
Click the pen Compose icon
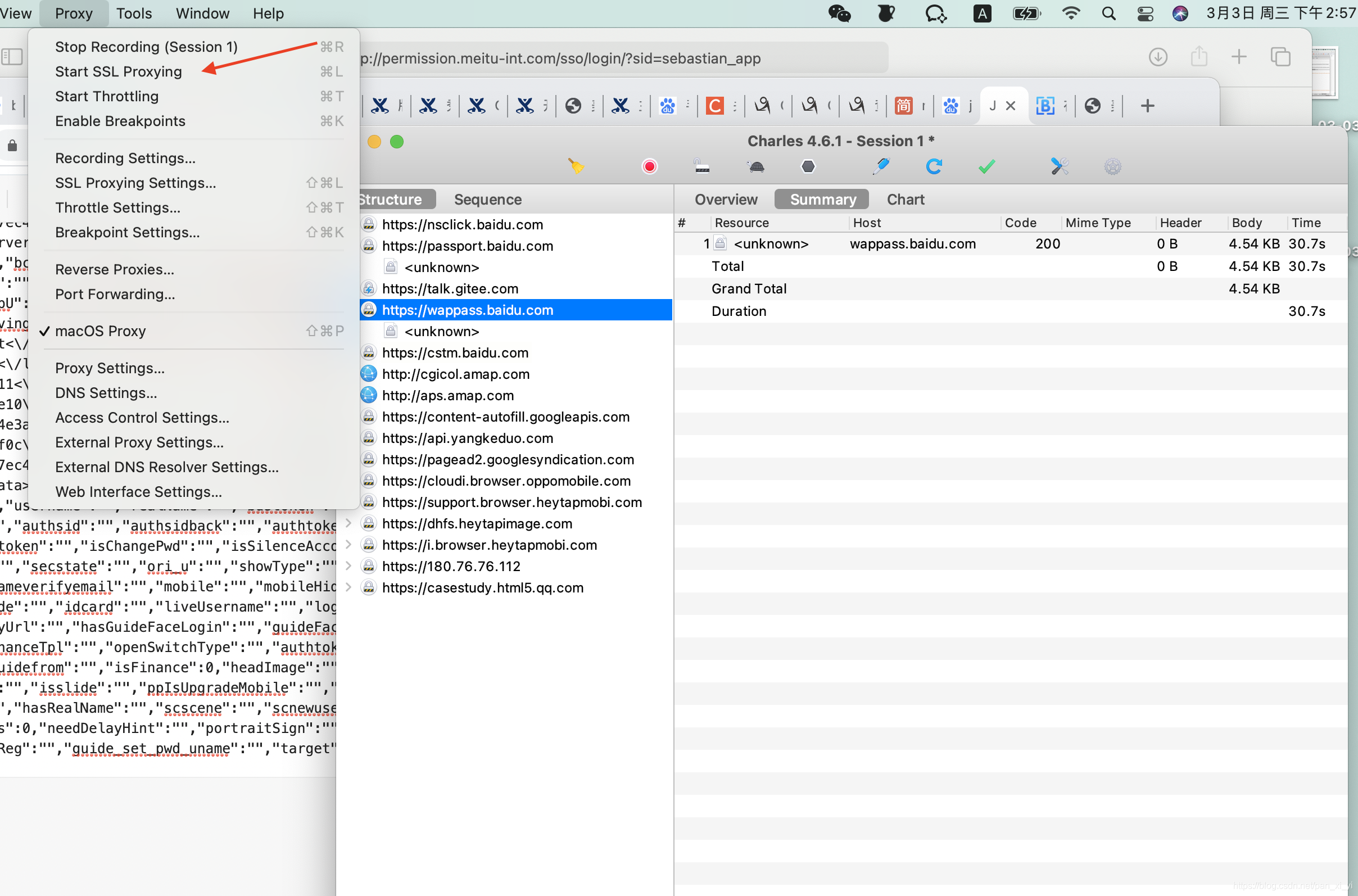coord(881,166)
